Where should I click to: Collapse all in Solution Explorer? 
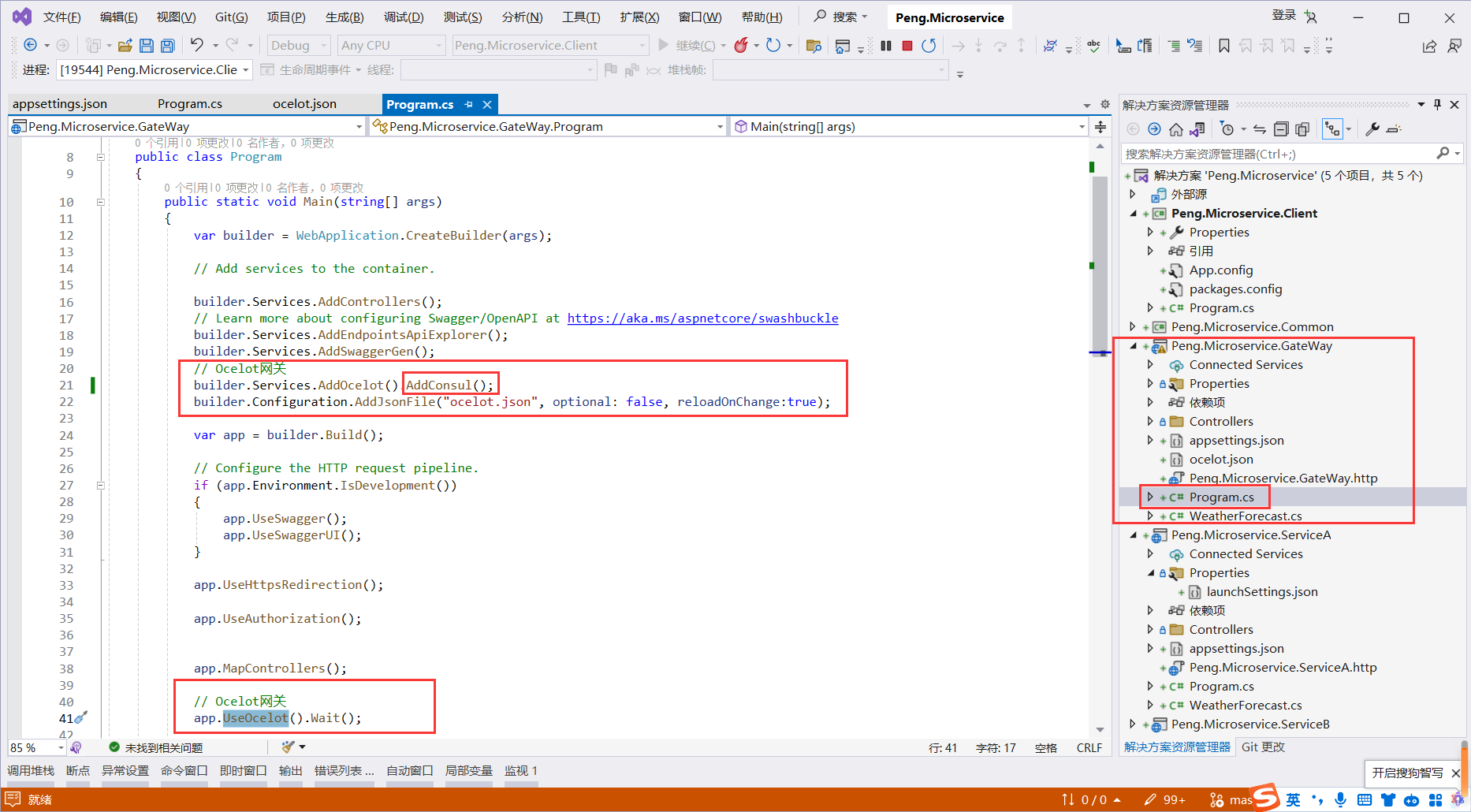coord(1281,129)
